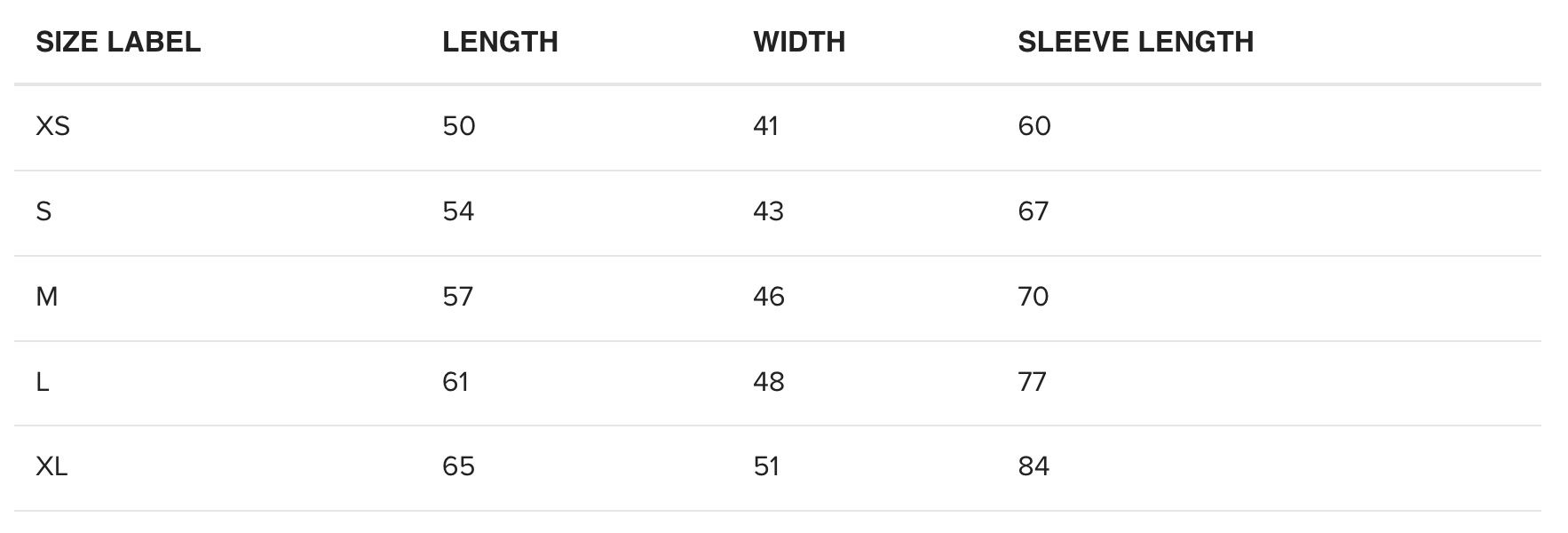Click the L size label cell

coord(42,382)
